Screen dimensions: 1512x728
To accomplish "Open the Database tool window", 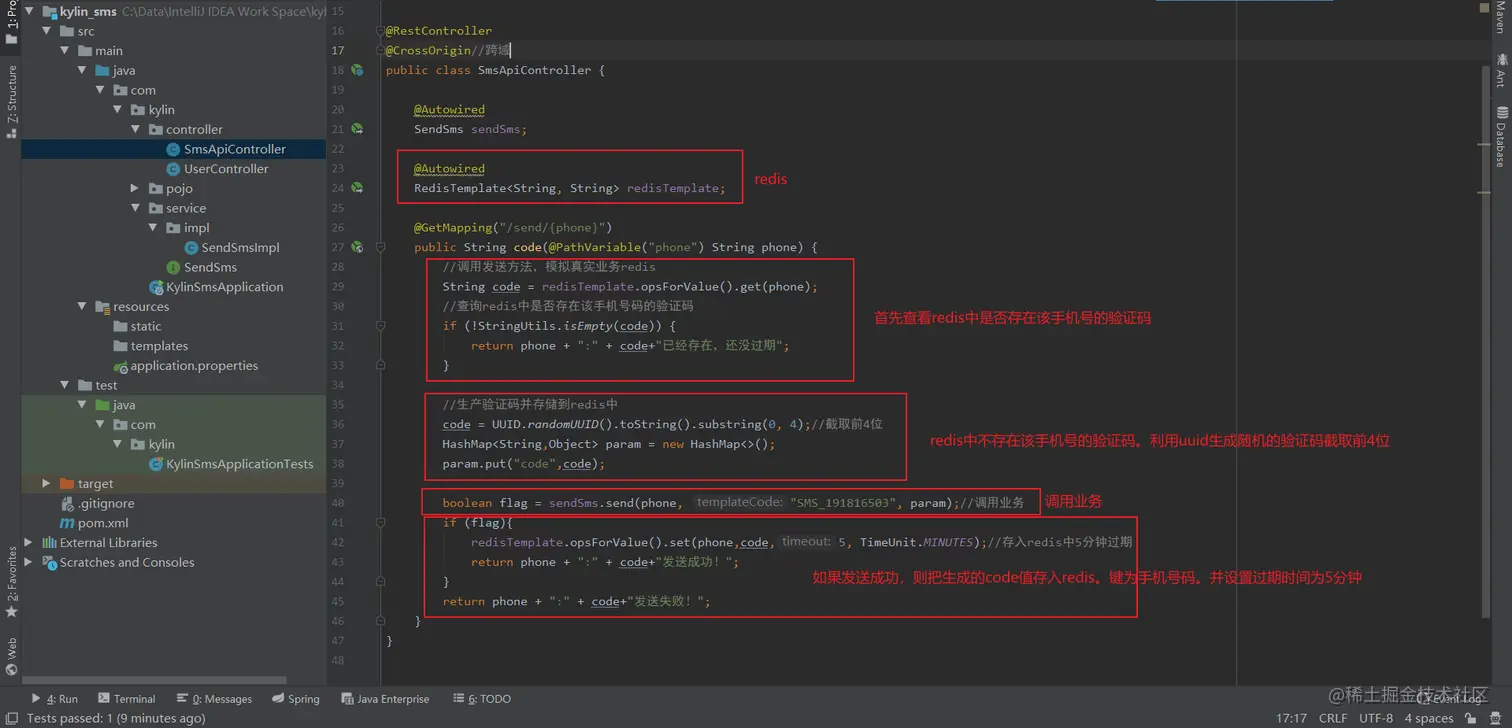I will [1500, 137].
